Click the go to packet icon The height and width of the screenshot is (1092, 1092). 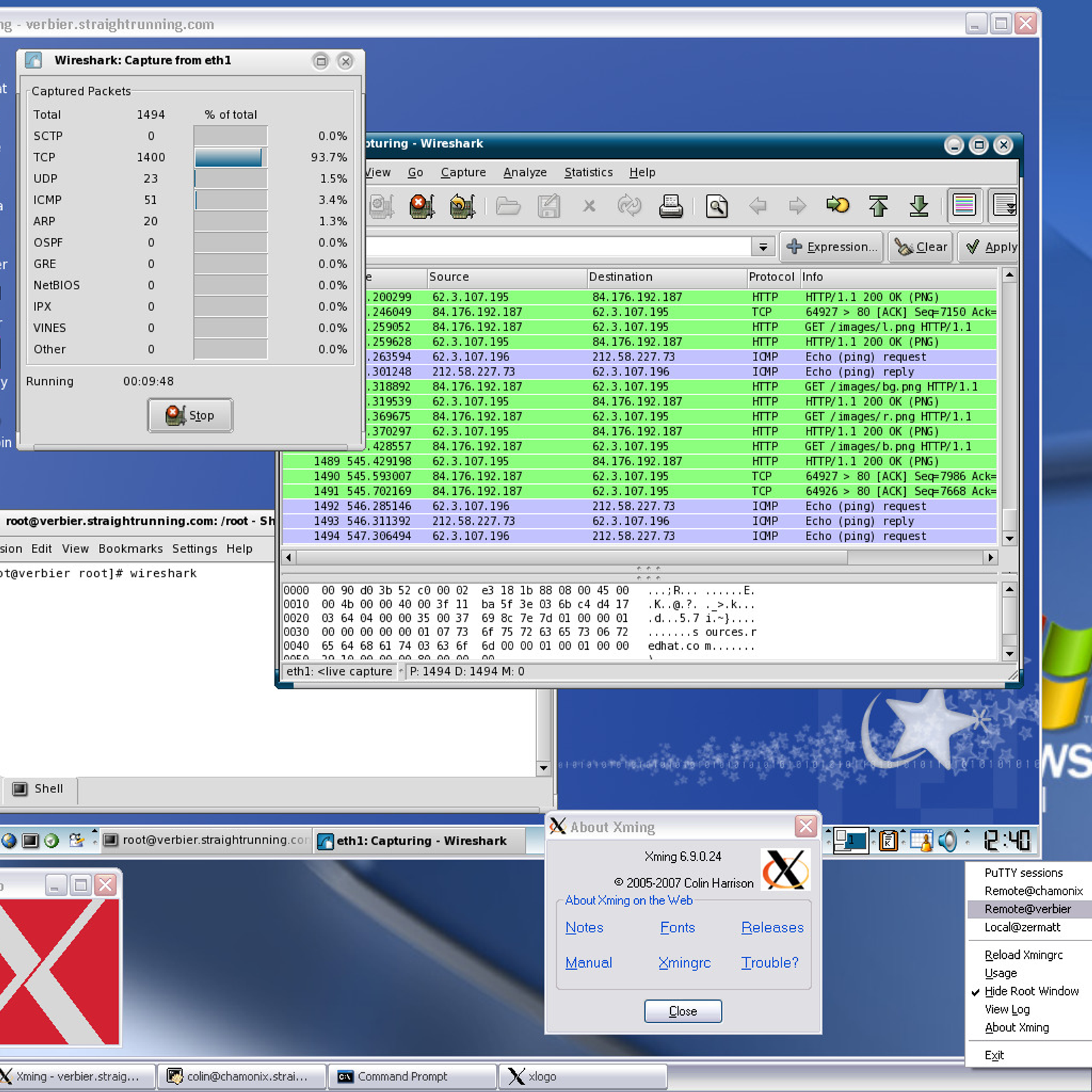click(837, 205)
